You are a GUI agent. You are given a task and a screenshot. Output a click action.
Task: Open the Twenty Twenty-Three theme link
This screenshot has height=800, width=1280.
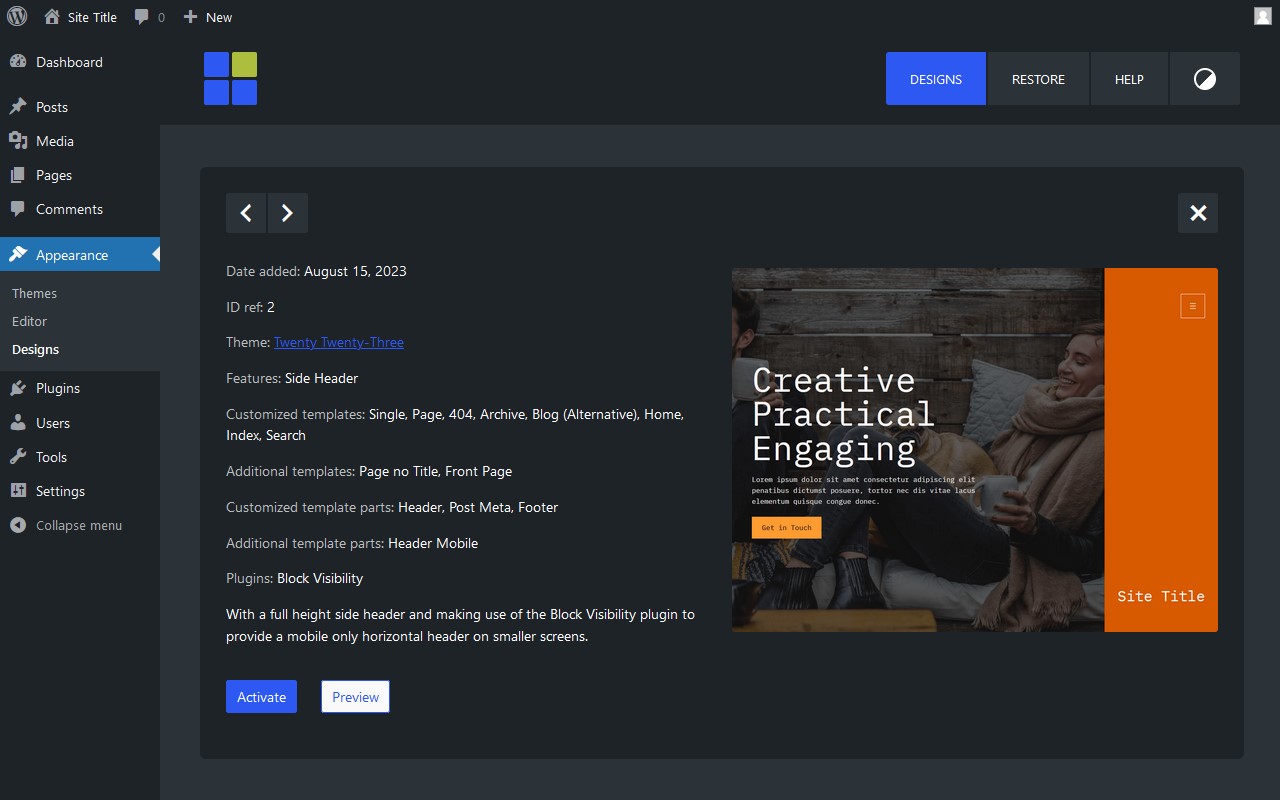pos(339,342)
